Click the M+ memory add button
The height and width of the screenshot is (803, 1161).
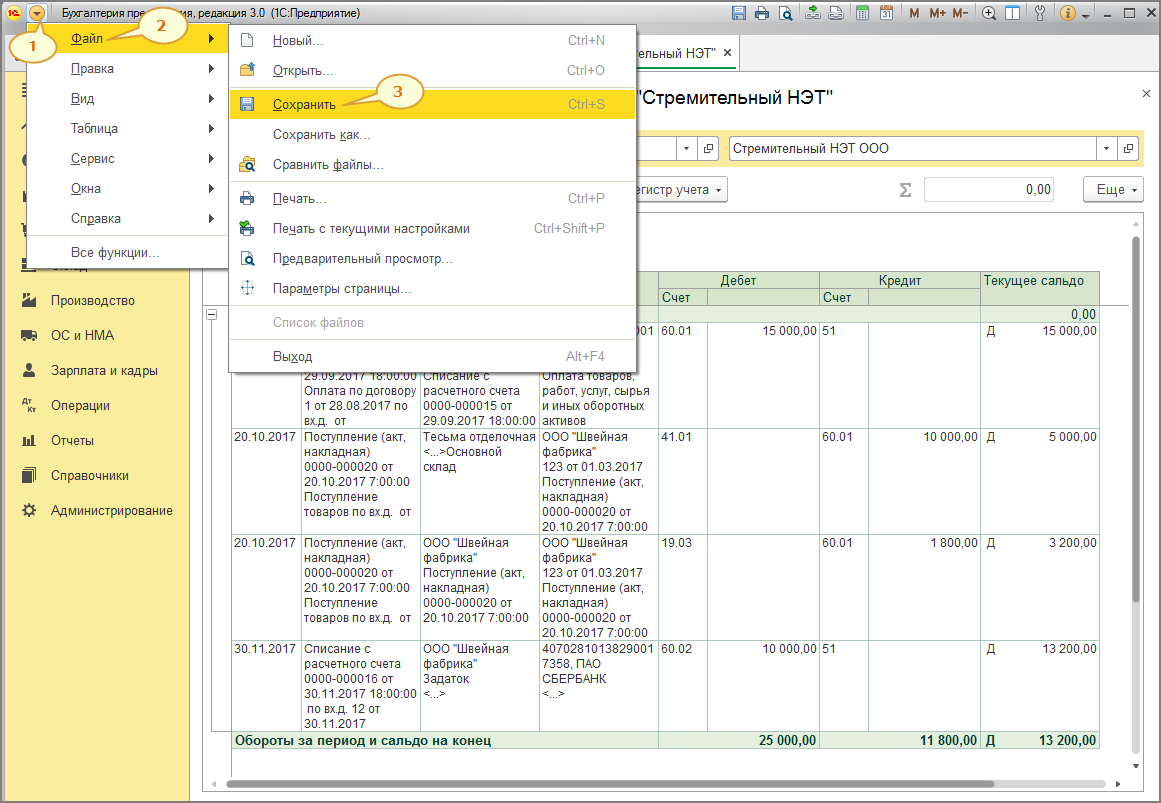[937, 13]
